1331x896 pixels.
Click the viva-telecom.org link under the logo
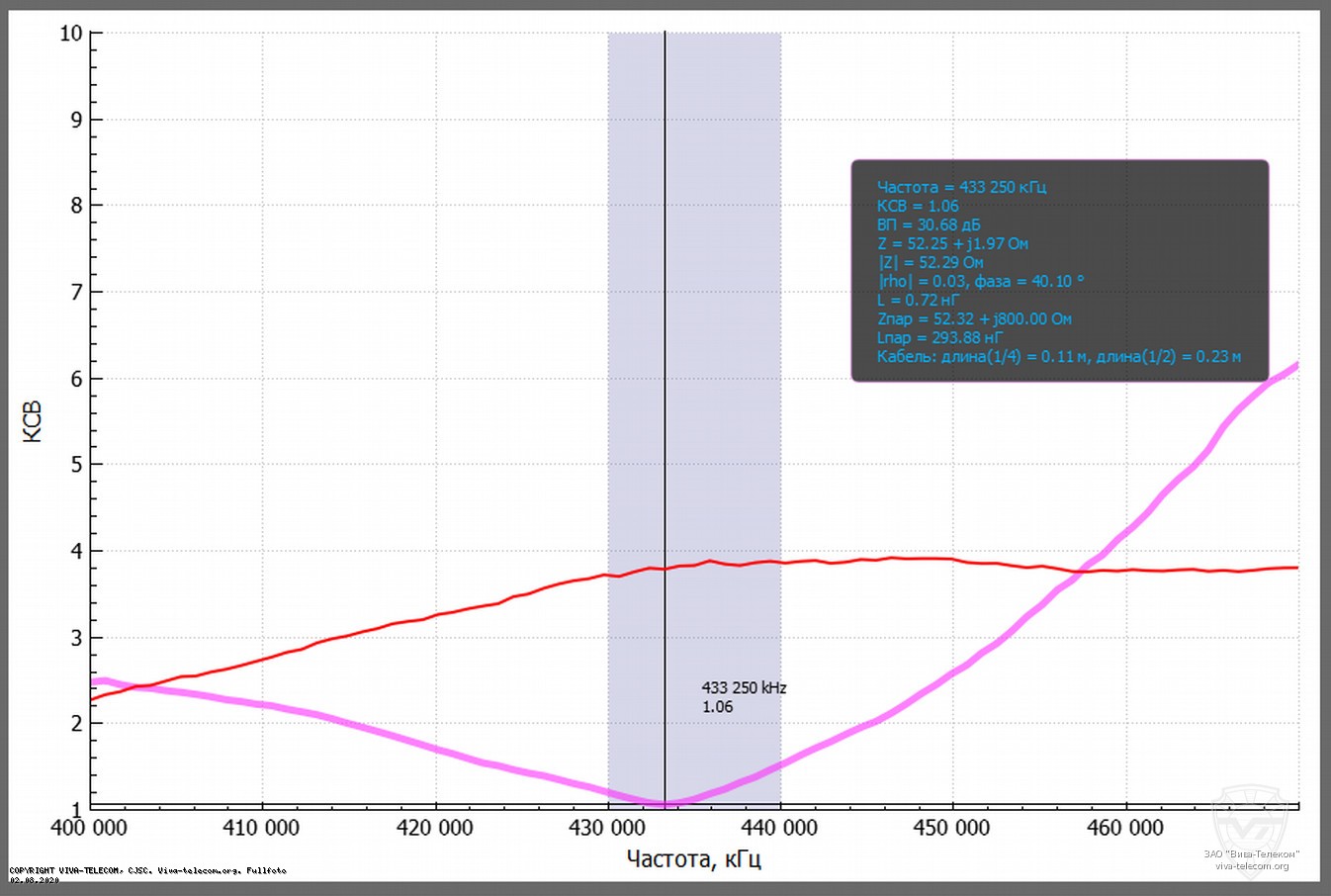tap(1252, 866)
